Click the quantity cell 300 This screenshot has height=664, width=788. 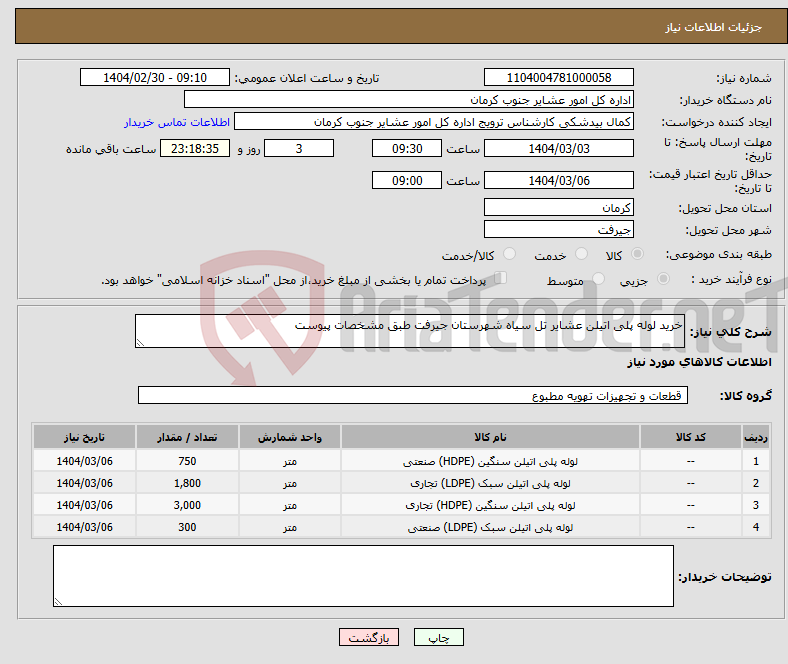point(187,527)
